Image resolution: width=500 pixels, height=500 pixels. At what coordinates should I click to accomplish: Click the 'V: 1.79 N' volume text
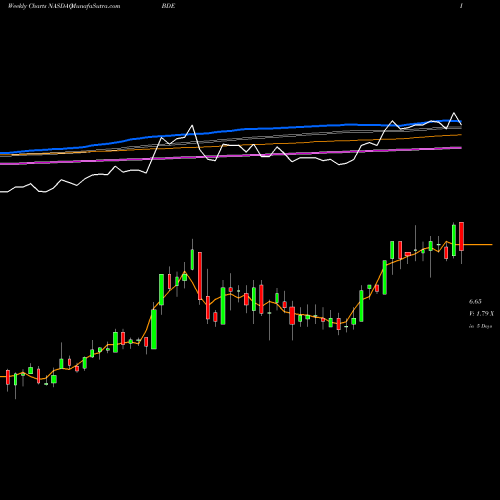pos(481,314)
